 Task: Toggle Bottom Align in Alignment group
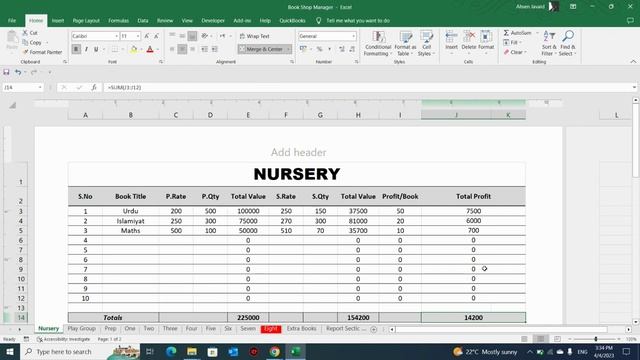[192, 36]
